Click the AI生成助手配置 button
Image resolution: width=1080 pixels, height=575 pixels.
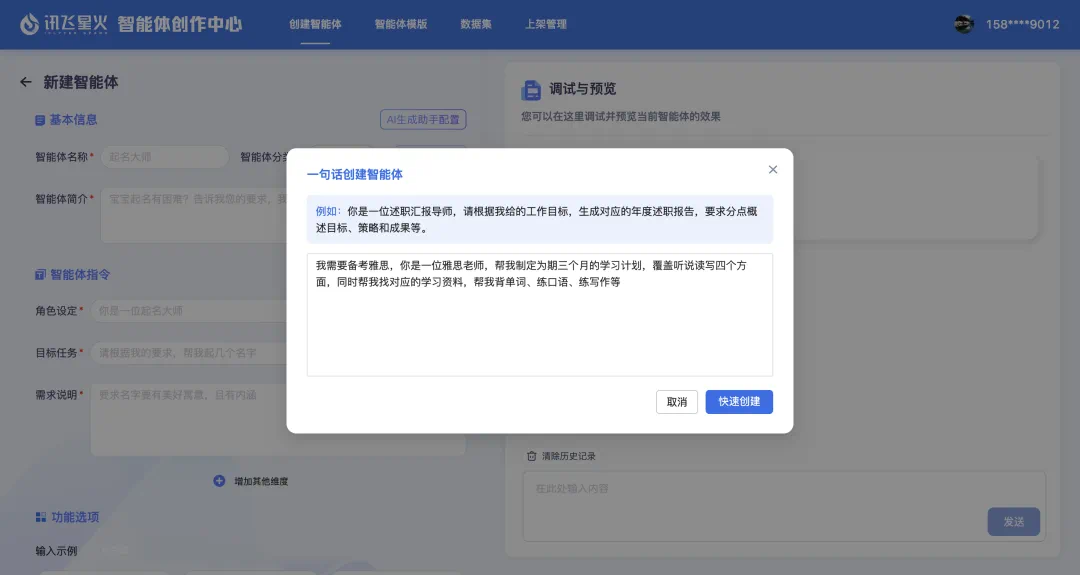[x=423, y=120]
